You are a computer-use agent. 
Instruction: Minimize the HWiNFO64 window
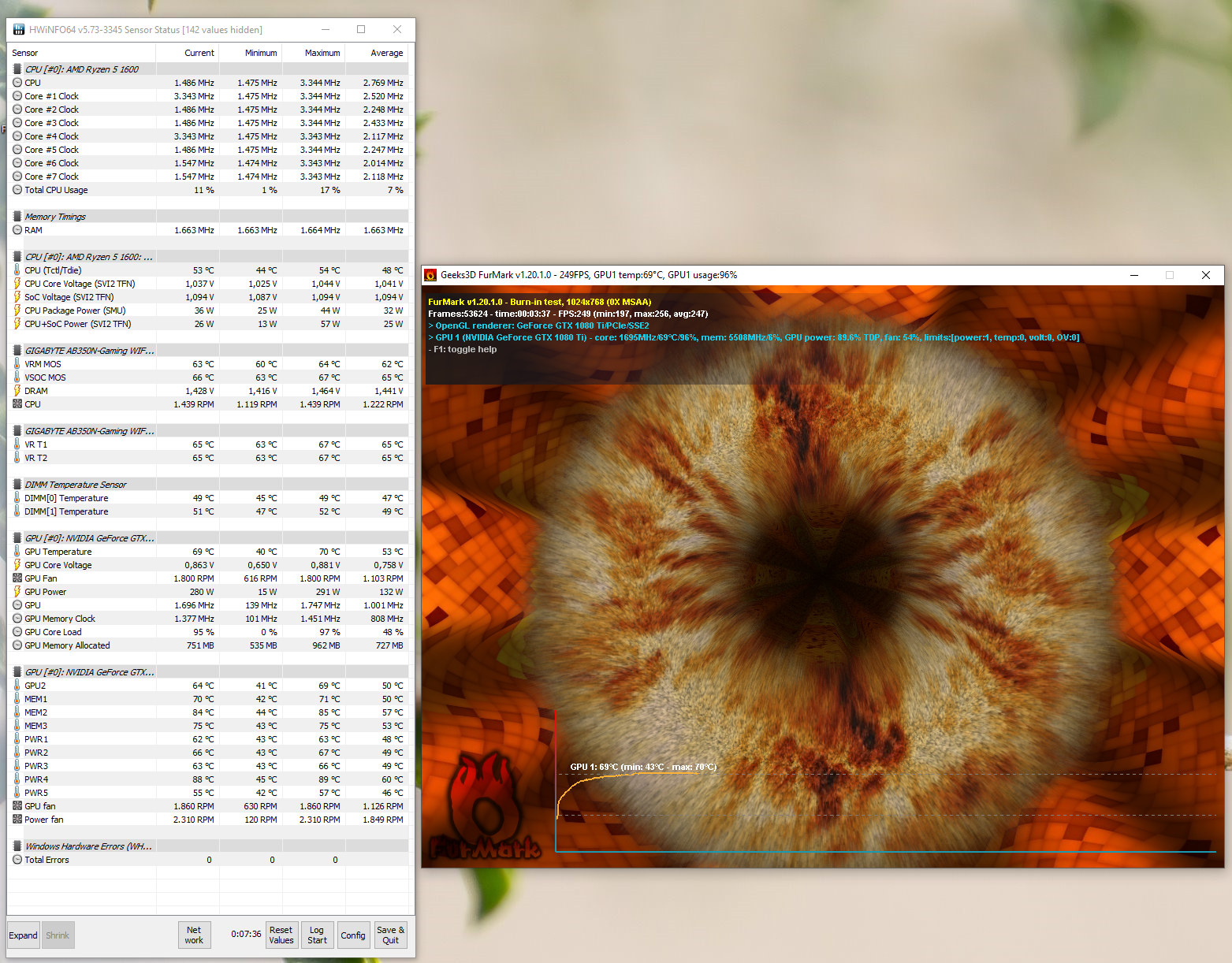(x=326, y=29)
